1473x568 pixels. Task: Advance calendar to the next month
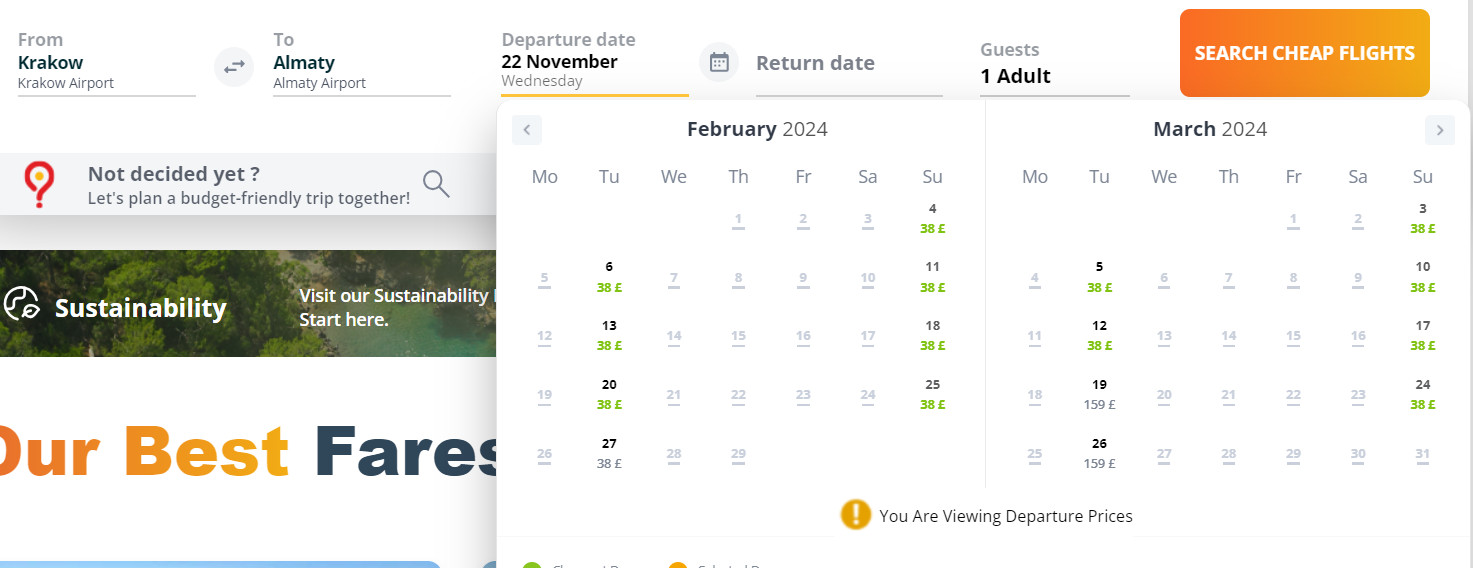pyautogui.click(x=1440, y=130)
